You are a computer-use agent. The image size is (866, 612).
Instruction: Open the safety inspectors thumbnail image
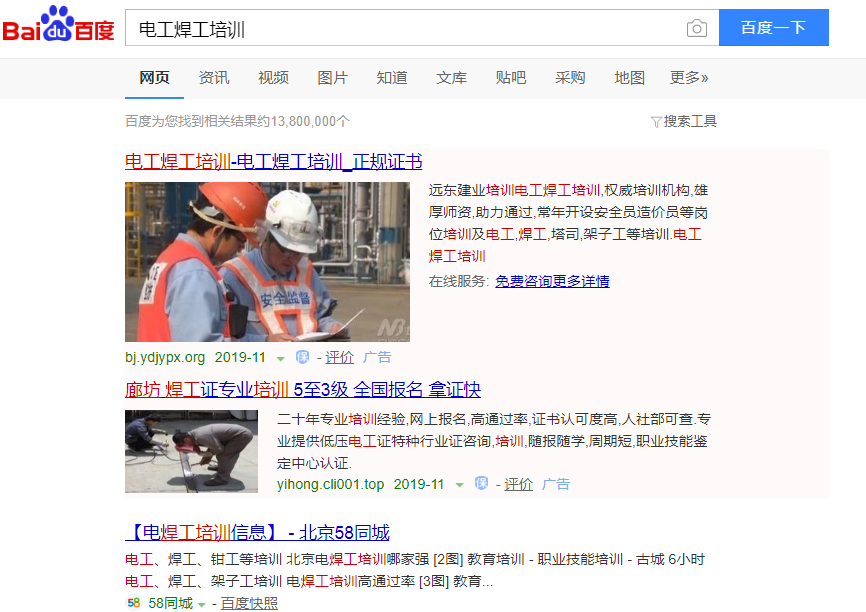click(x=267, y=262)
